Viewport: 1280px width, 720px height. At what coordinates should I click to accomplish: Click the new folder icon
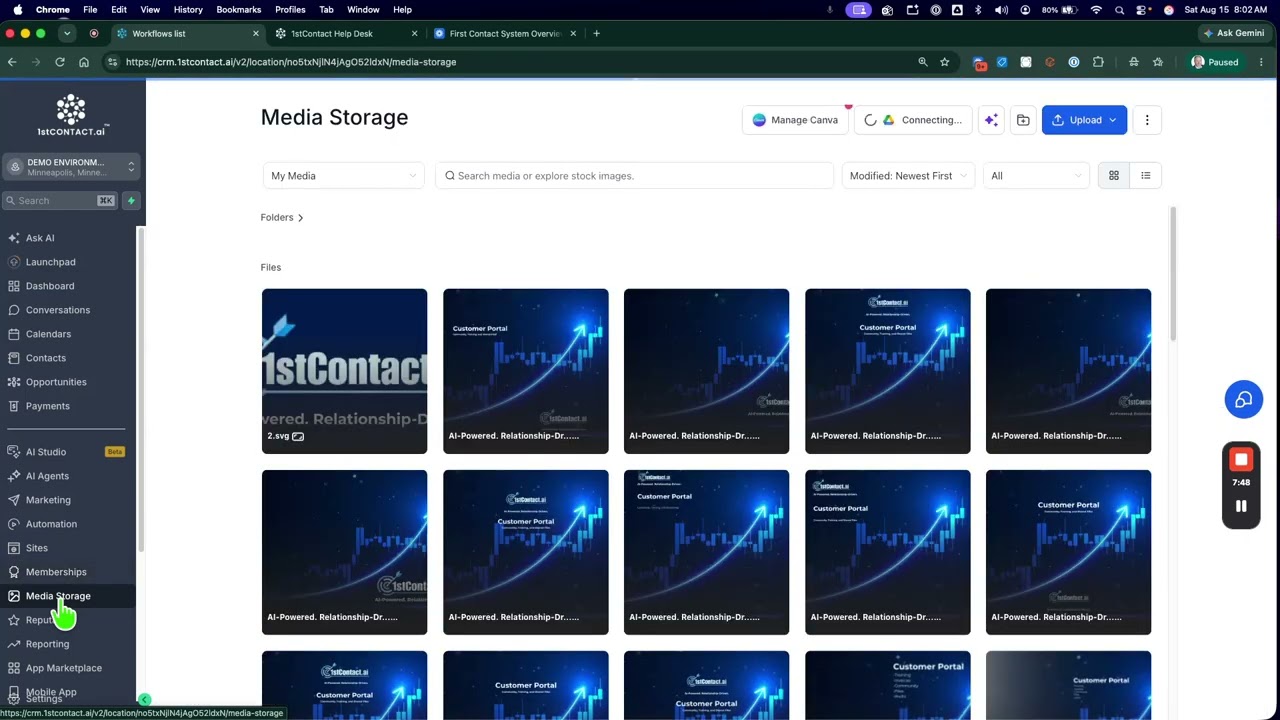click(1023, 120)
